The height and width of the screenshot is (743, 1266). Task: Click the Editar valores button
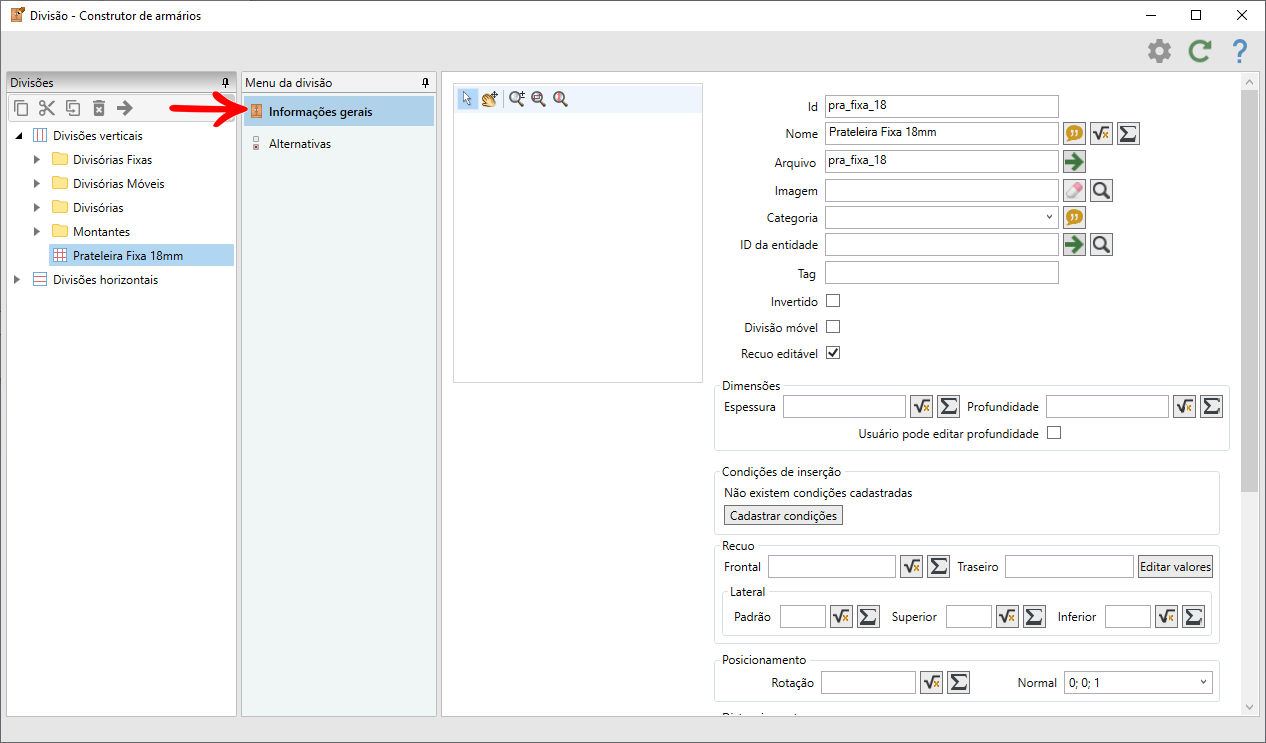tap(1175, 566)
